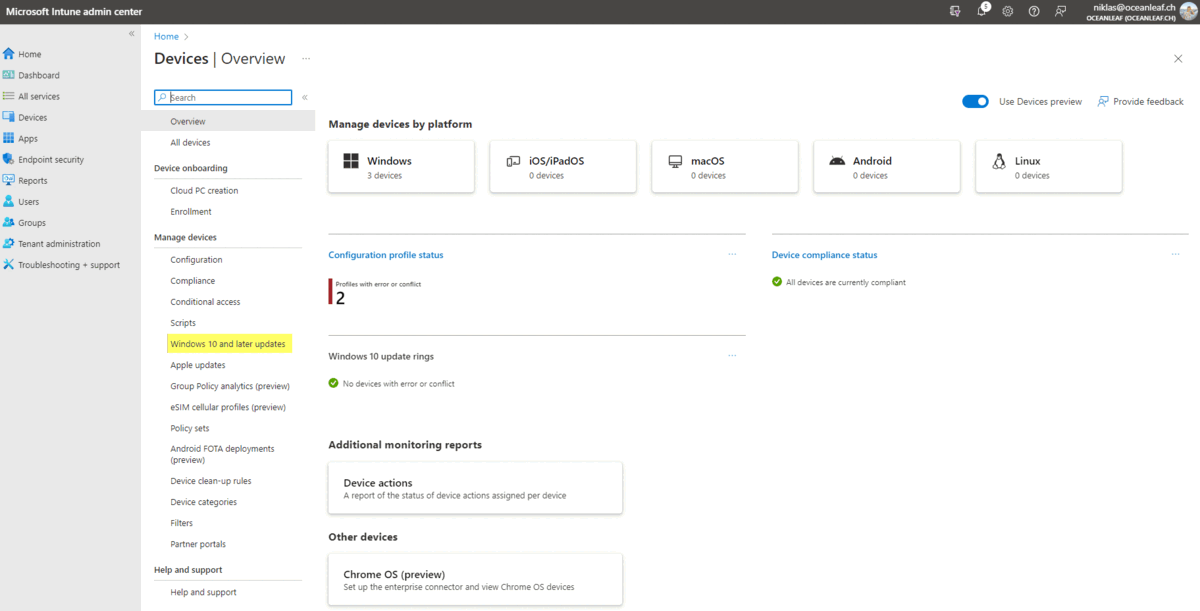Open Endpoint security in the sidebar
Viewport: 1200px width, 611px height.
(50, 159)
